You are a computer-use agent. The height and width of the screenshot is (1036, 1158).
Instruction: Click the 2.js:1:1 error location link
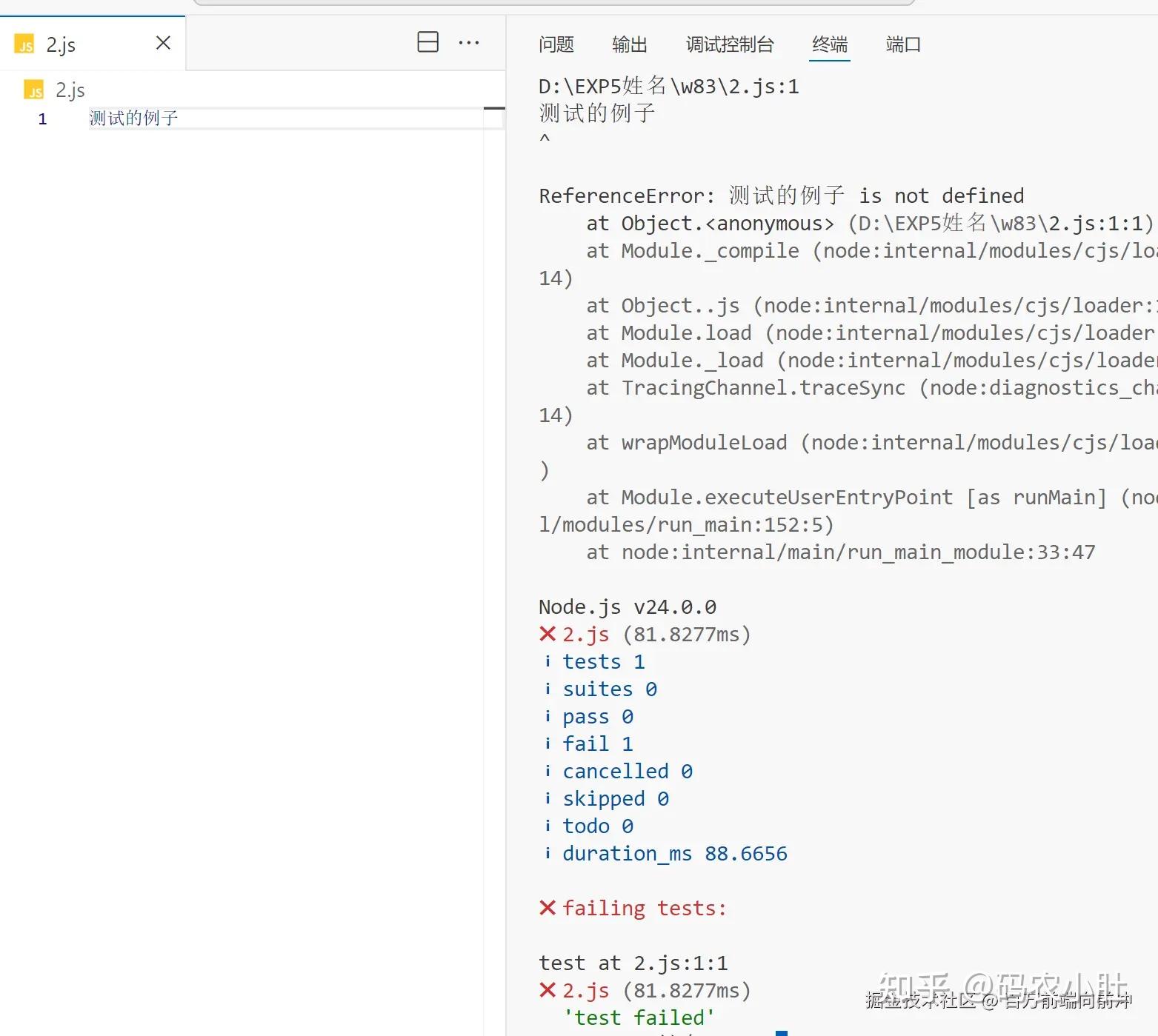[x=680, y=962]
